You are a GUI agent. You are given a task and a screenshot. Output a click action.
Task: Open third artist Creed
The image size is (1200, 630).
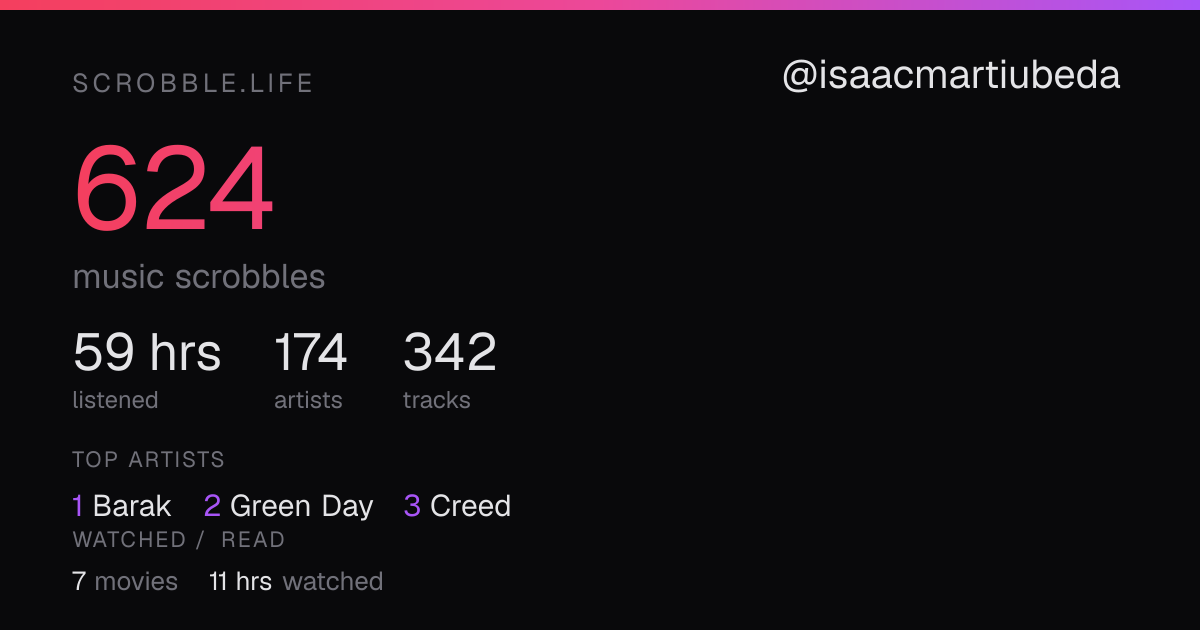pos(470,506)
